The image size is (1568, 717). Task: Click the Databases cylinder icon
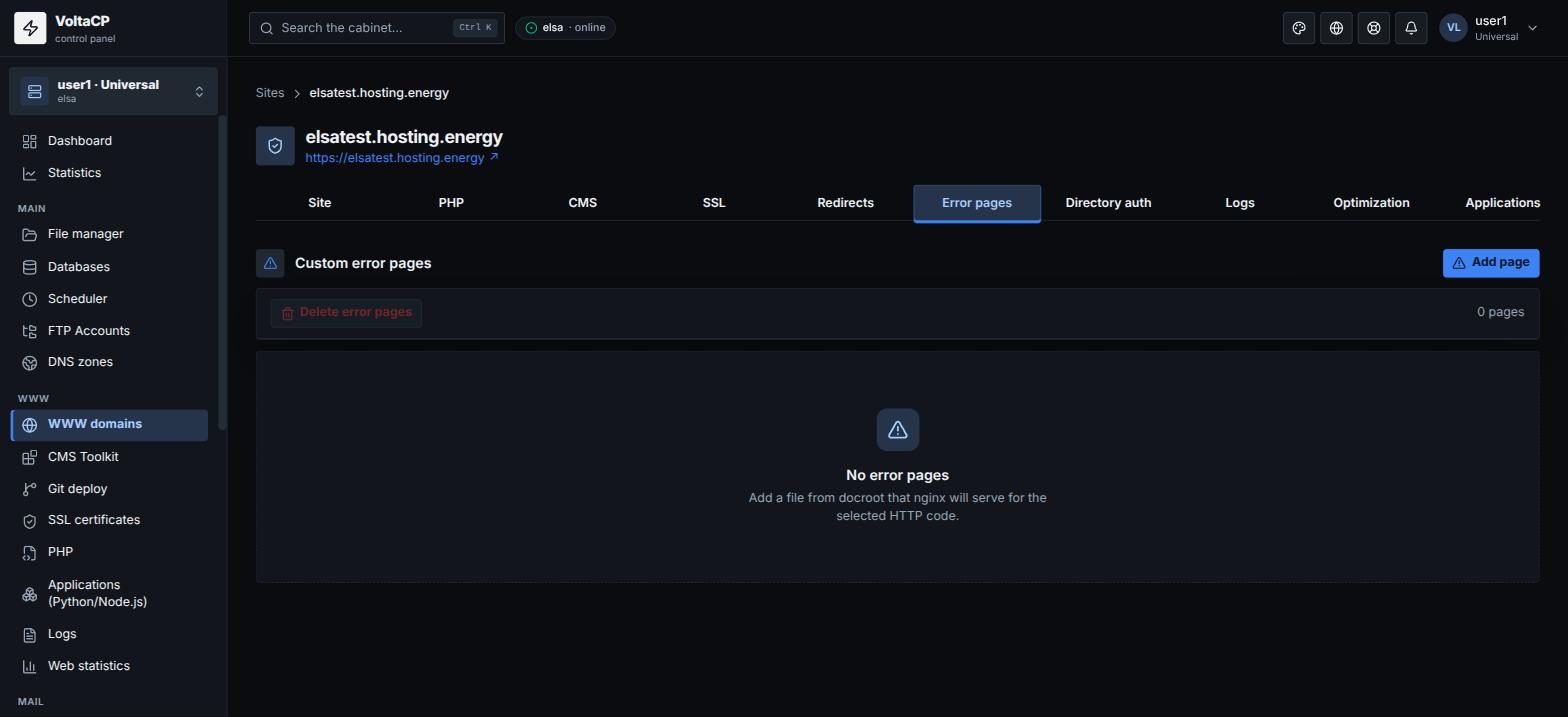pos(30,267)
